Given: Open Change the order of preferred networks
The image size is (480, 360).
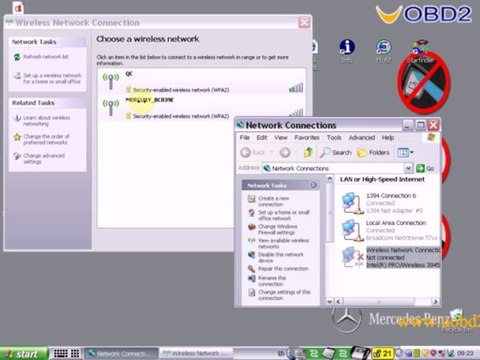Looking at the screenshot, I should click(42, 139).
